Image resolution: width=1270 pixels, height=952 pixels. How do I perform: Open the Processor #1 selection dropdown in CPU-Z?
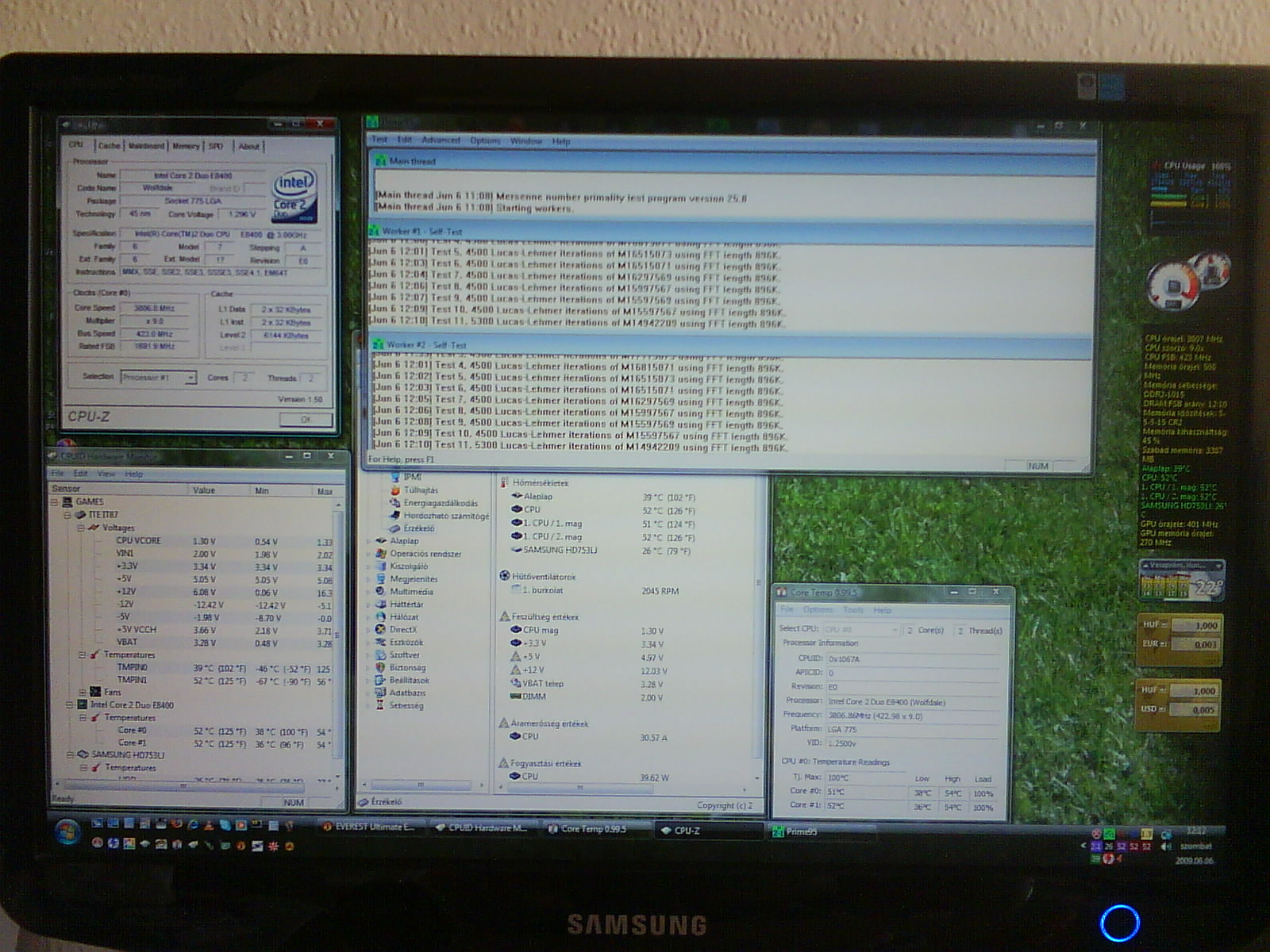coord(190,378)
